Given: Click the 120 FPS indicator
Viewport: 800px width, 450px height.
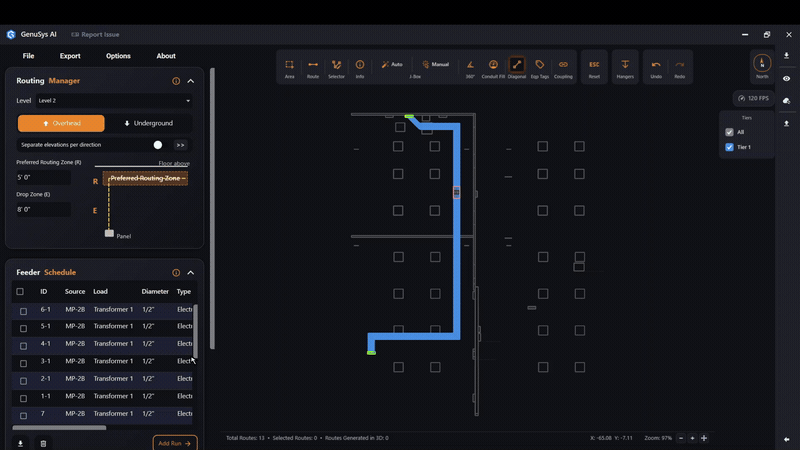Looking at the screenshot, I should (x=753, y=98).
